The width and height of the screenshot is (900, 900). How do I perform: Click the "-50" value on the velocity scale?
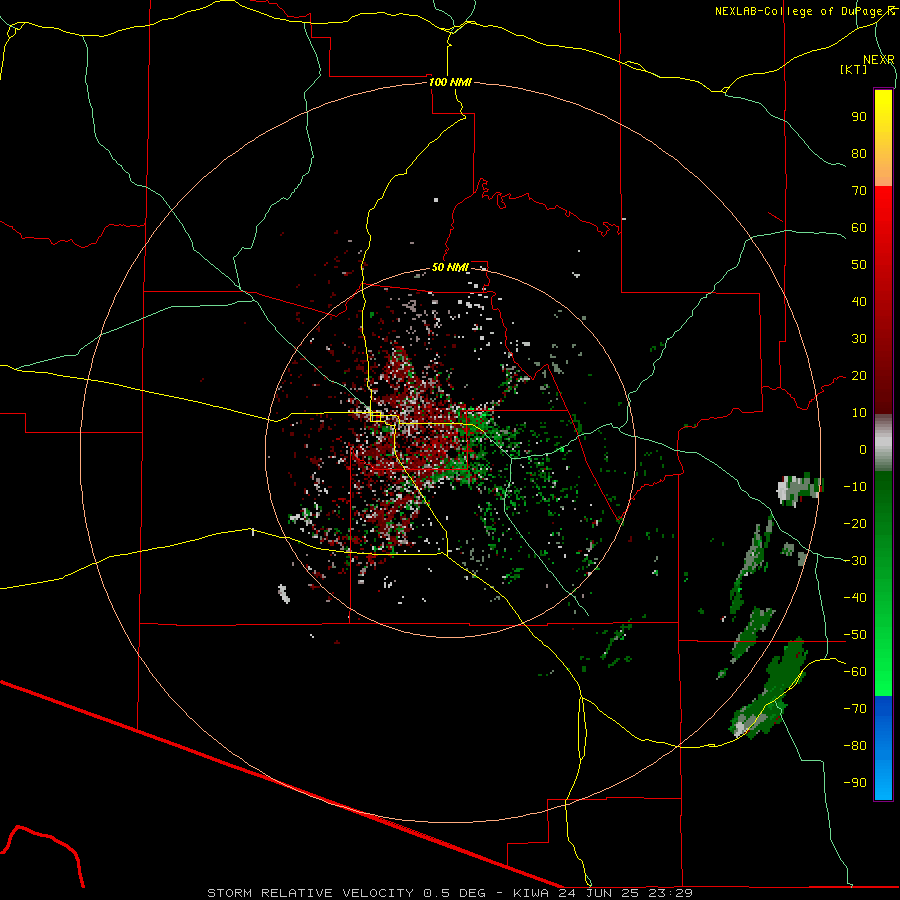855,635
